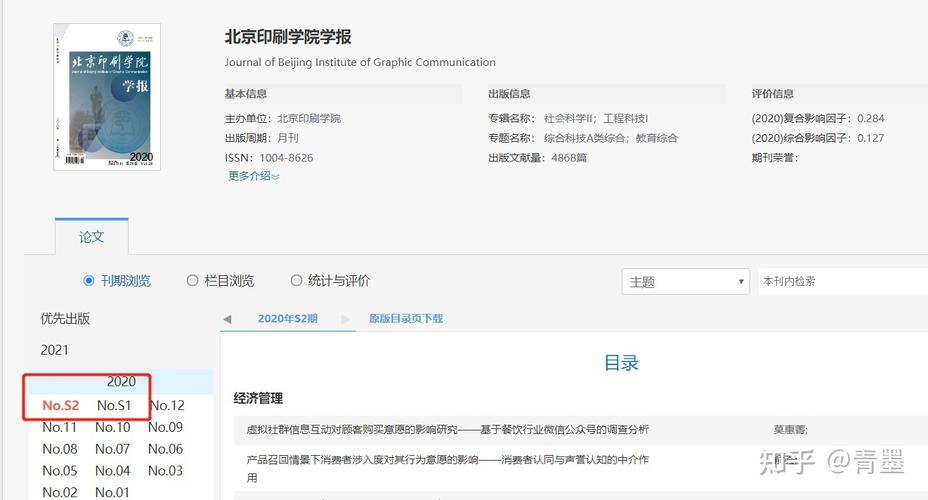This screenshot has height=500, width=928.
Task: Click the 专题名称 综合科技A类综合 text
Action: [x=583, y=138]
